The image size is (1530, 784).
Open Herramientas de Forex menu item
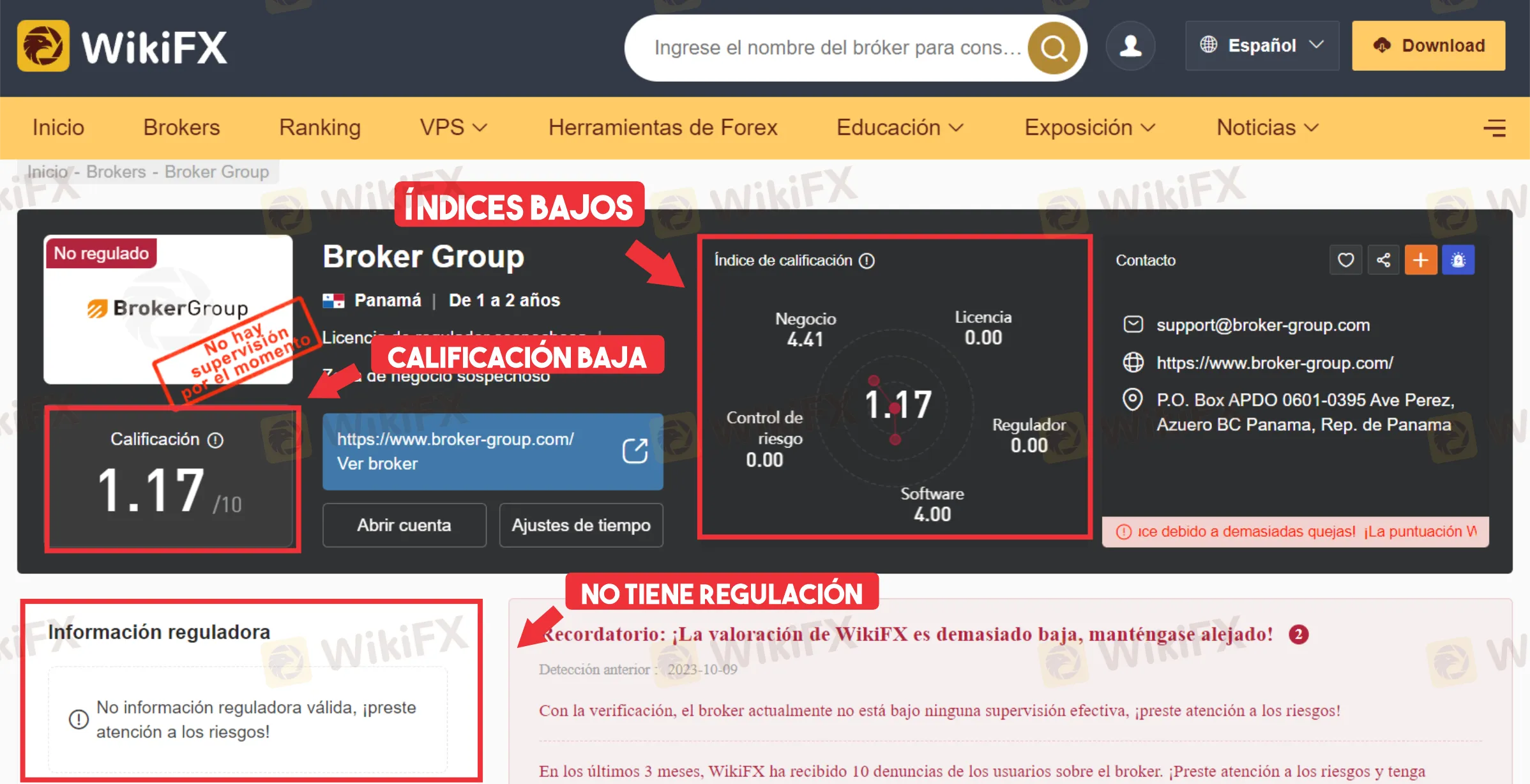[662, 128]
